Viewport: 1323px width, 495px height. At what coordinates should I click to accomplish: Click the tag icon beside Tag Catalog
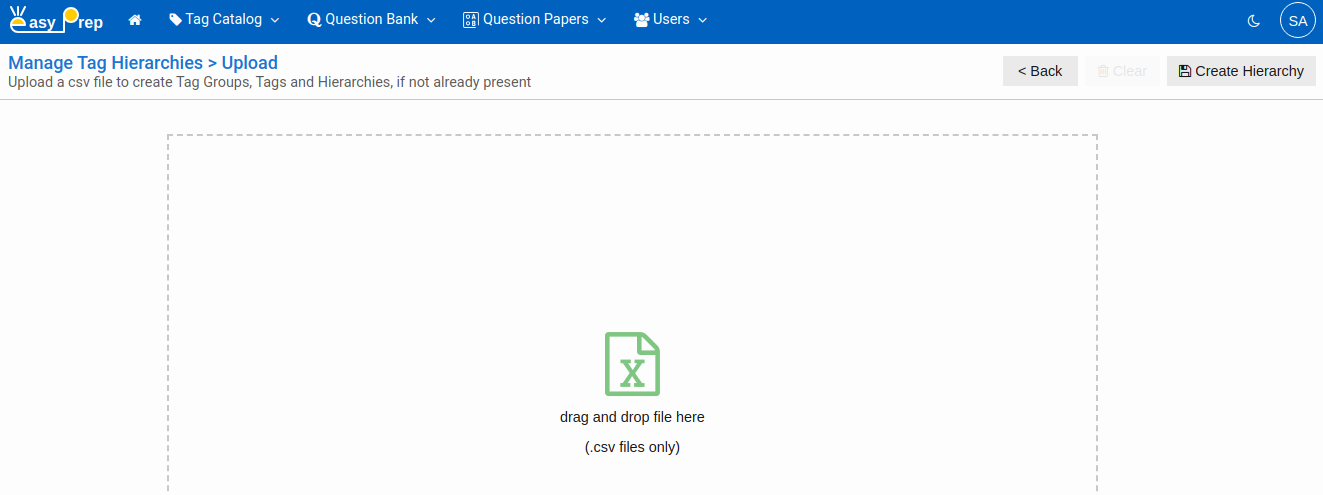click(175, 20)
